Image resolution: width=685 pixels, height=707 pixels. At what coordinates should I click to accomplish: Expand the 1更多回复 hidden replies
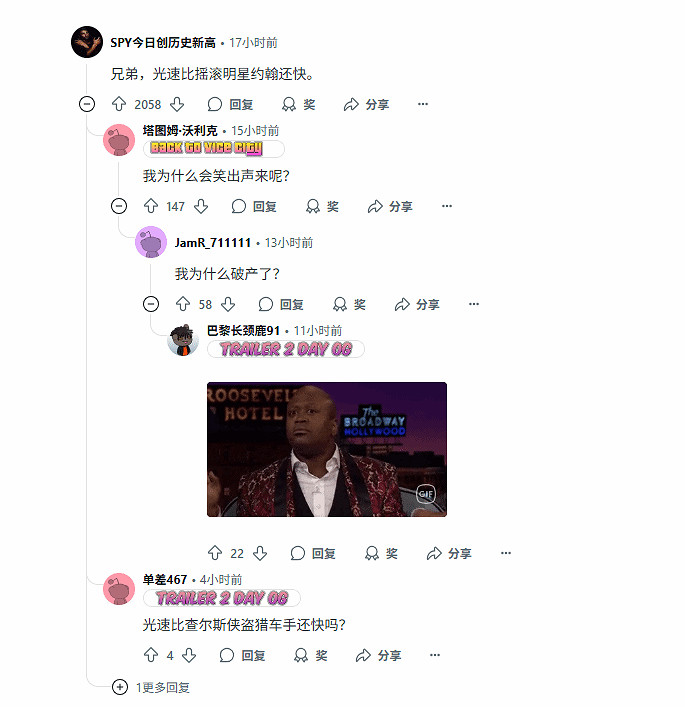(x=151, y=687)
